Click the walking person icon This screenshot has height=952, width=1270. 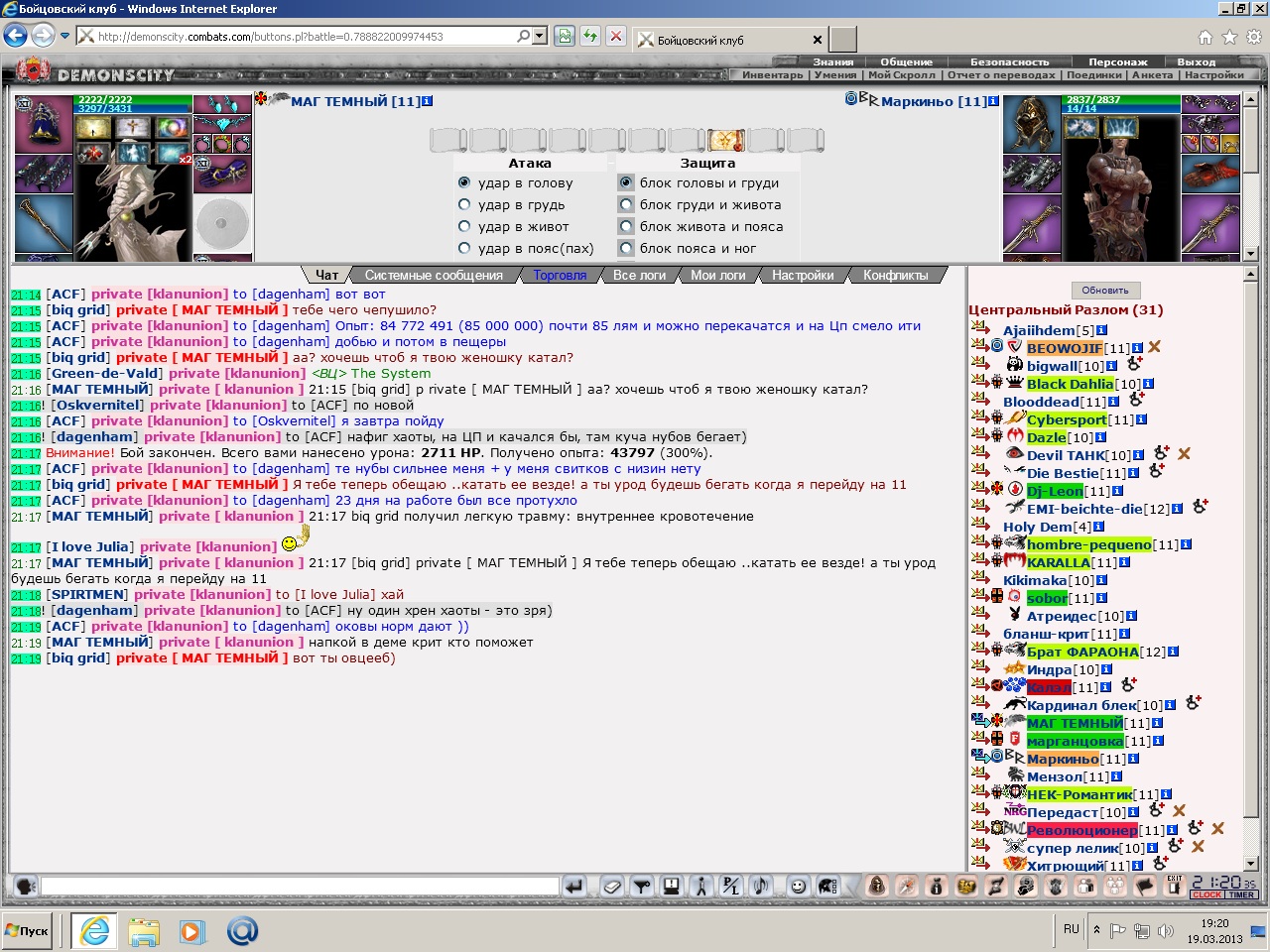tap(701, 887)
